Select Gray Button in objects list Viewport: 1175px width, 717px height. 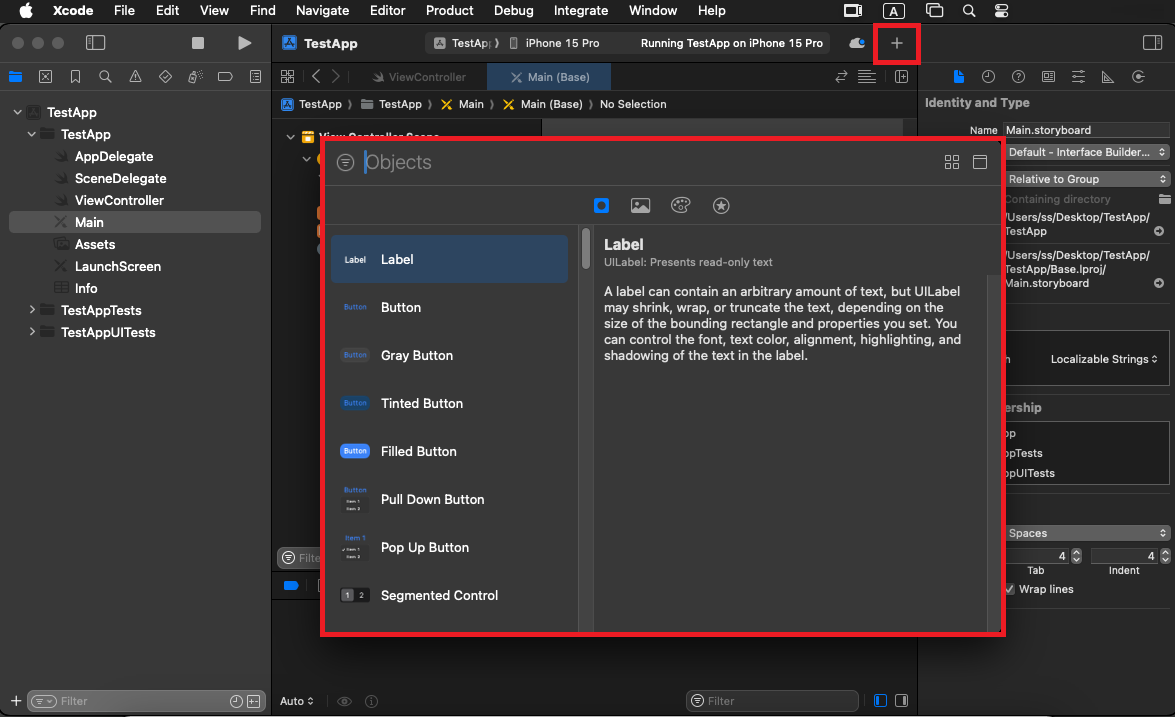450,355
